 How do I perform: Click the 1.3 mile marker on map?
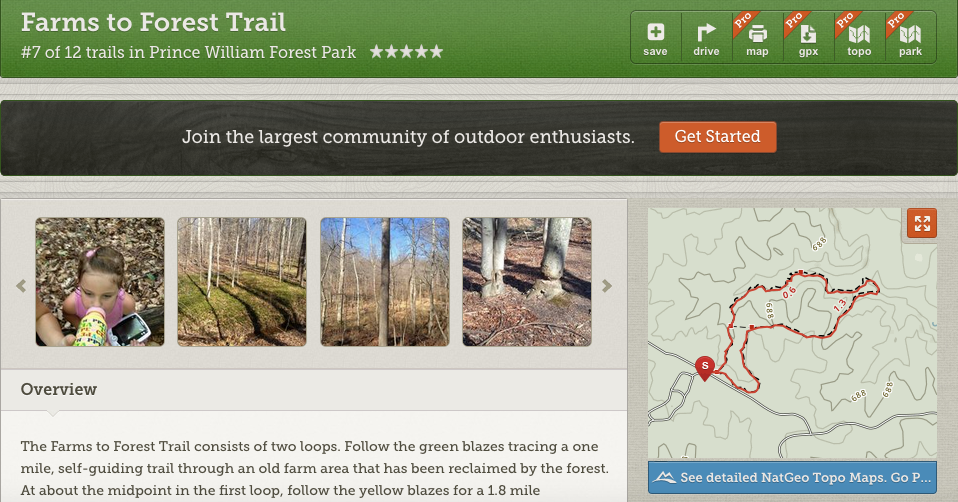pyautogui.click(x=840, y=305)
